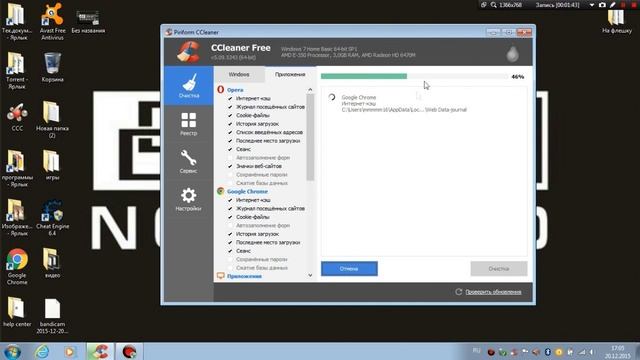The height and width of the screenshot is (360, 640).
Task: Open the Реестр (Registry) section
Action: tap(189, 124)
